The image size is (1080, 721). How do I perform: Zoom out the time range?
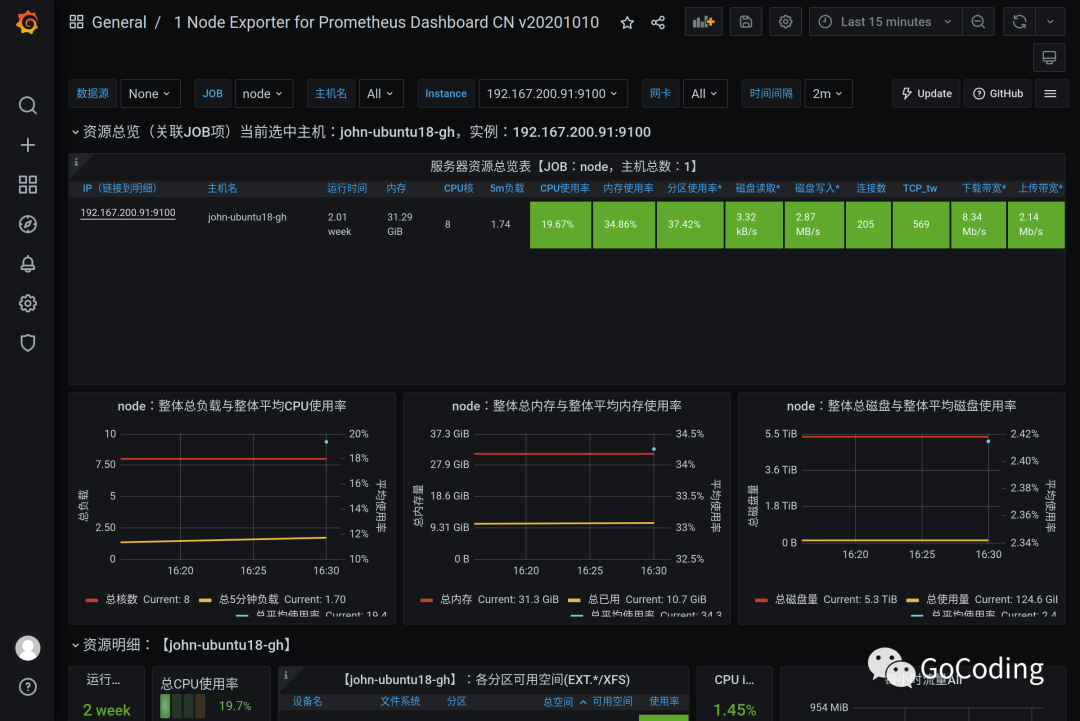click(978, 22)
